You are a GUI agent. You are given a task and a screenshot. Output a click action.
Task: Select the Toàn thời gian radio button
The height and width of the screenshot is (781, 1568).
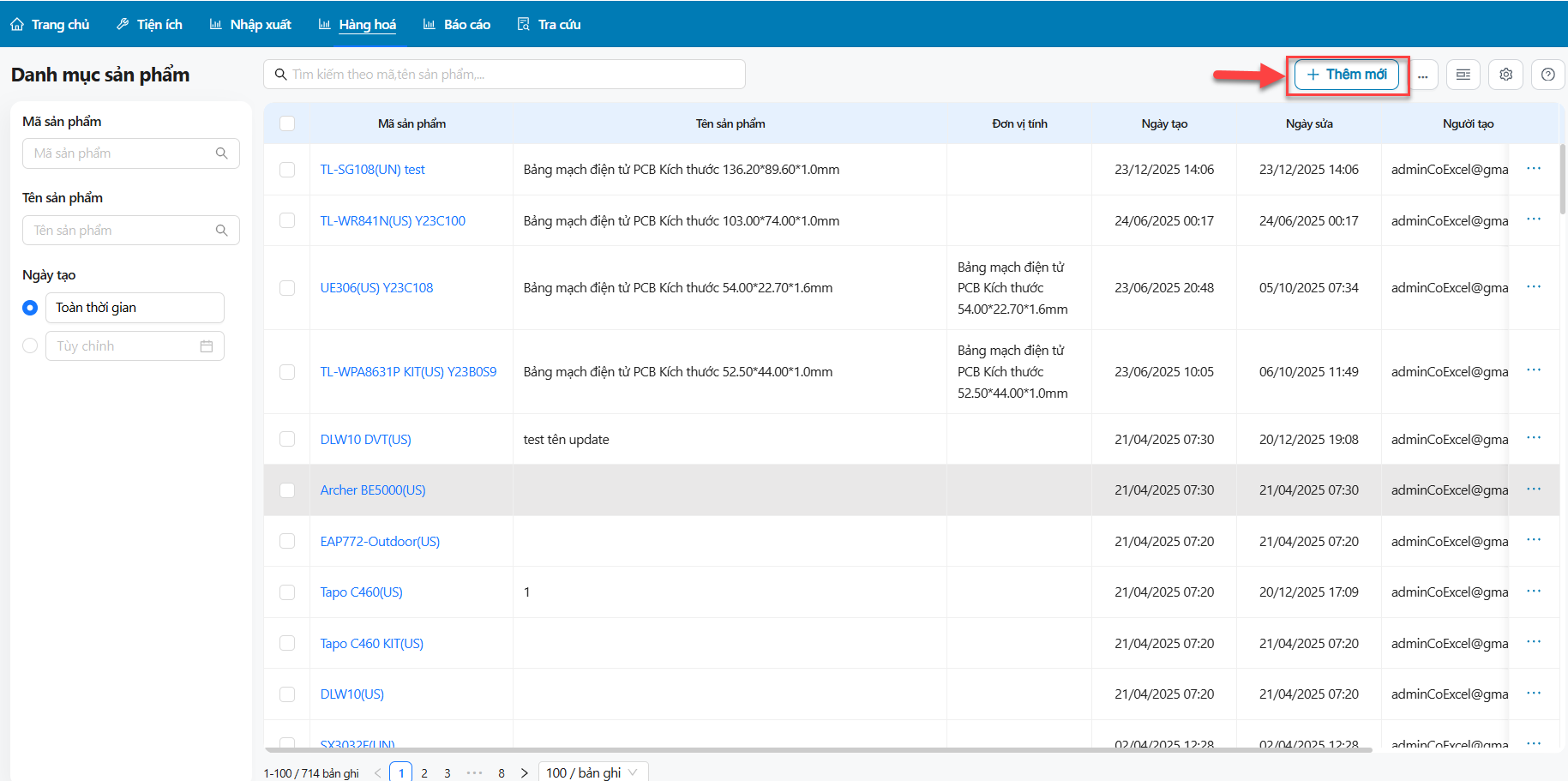(x=30, y=308)
